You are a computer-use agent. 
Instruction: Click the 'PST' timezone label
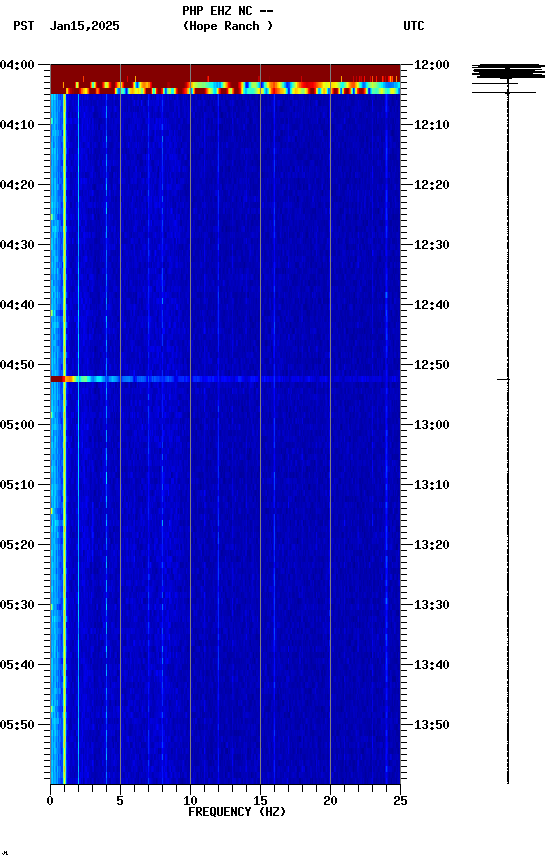tap(24, 26)
